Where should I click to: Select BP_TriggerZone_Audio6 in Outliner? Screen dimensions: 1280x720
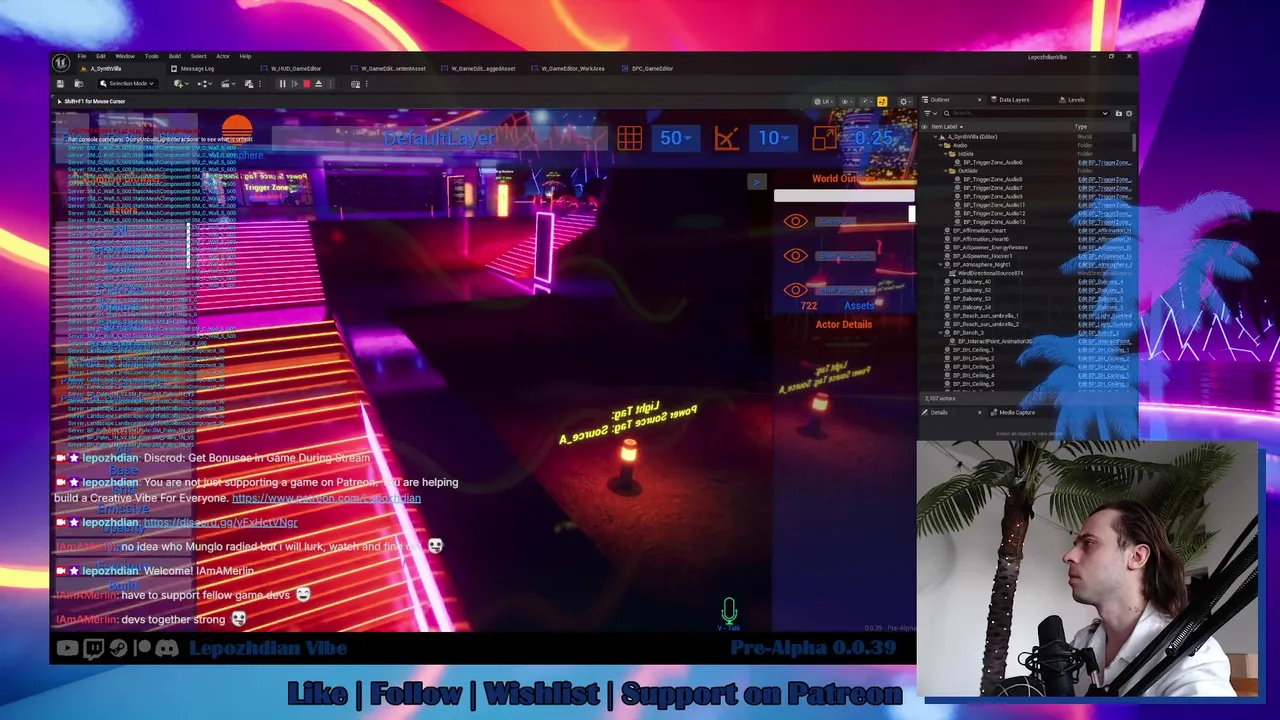[x=993, y=163]
